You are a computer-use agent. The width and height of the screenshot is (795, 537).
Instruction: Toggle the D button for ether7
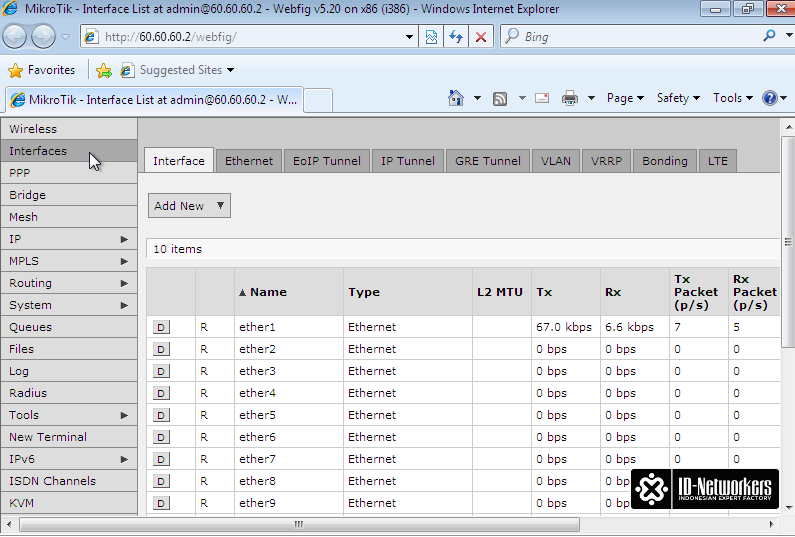[x=161, y=459]
